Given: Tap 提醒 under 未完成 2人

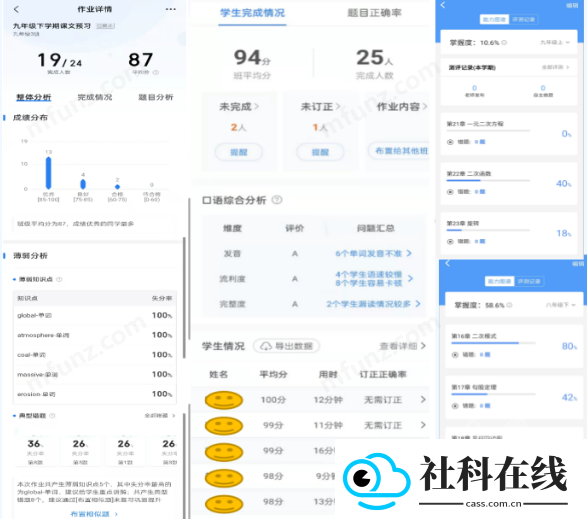Looking at the screenshot, I should click(239, 152).
